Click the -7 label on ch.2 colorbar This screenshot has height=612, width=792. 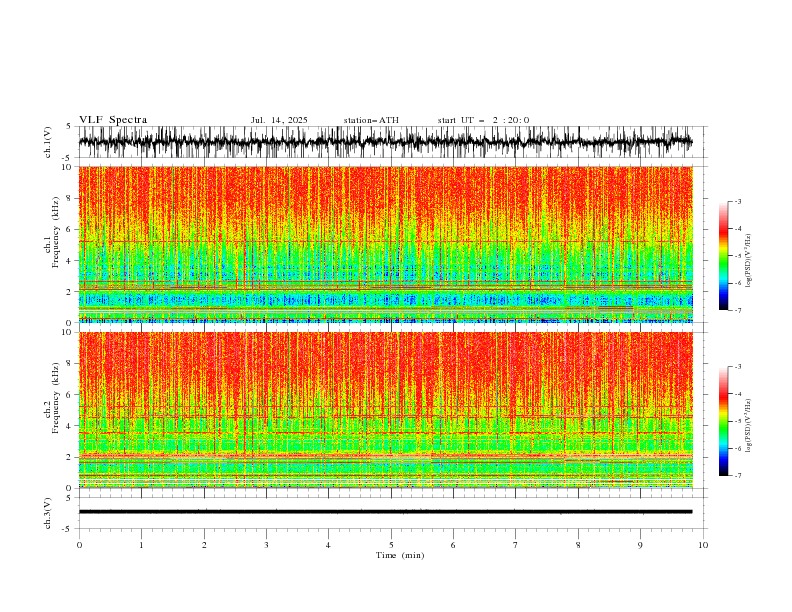[x=737, y=476]
